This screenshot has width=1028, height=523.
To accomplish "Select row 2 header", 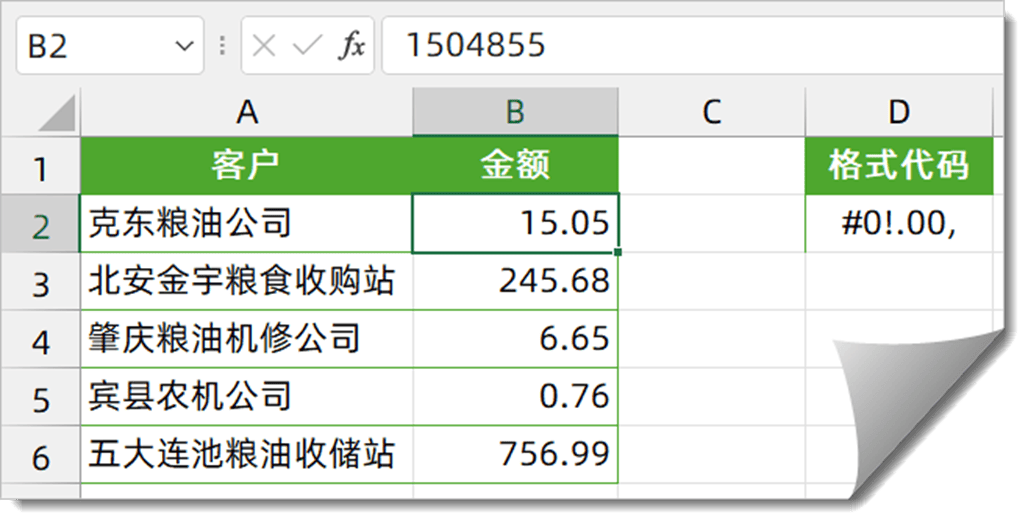I will (40, 224).
